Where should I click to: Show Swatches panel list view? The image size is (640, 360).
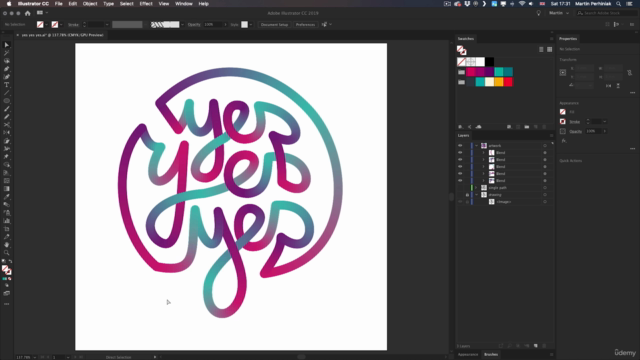(541, 49)
